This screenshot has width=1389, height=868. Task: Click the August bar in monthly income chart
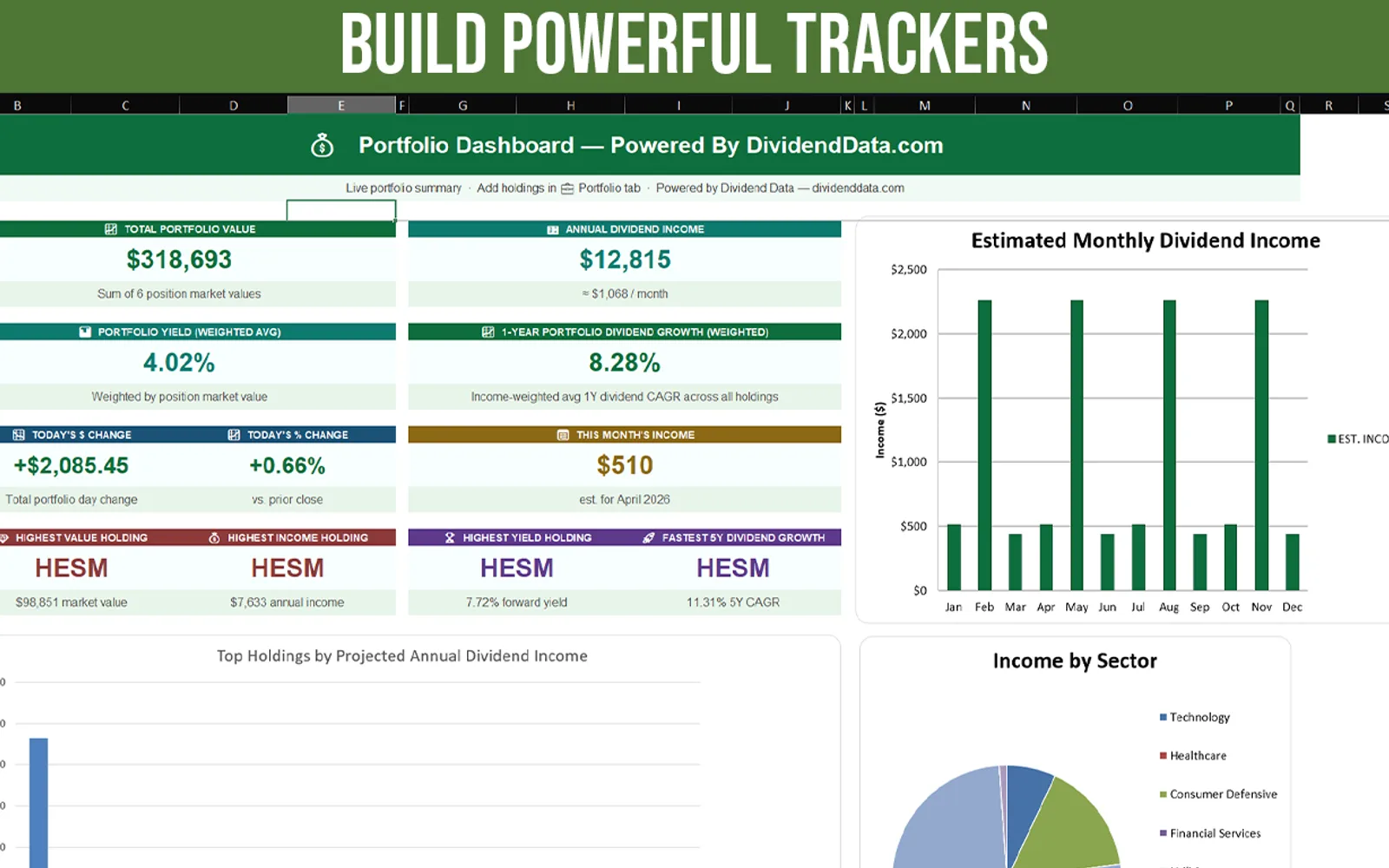pos(1169,445)
